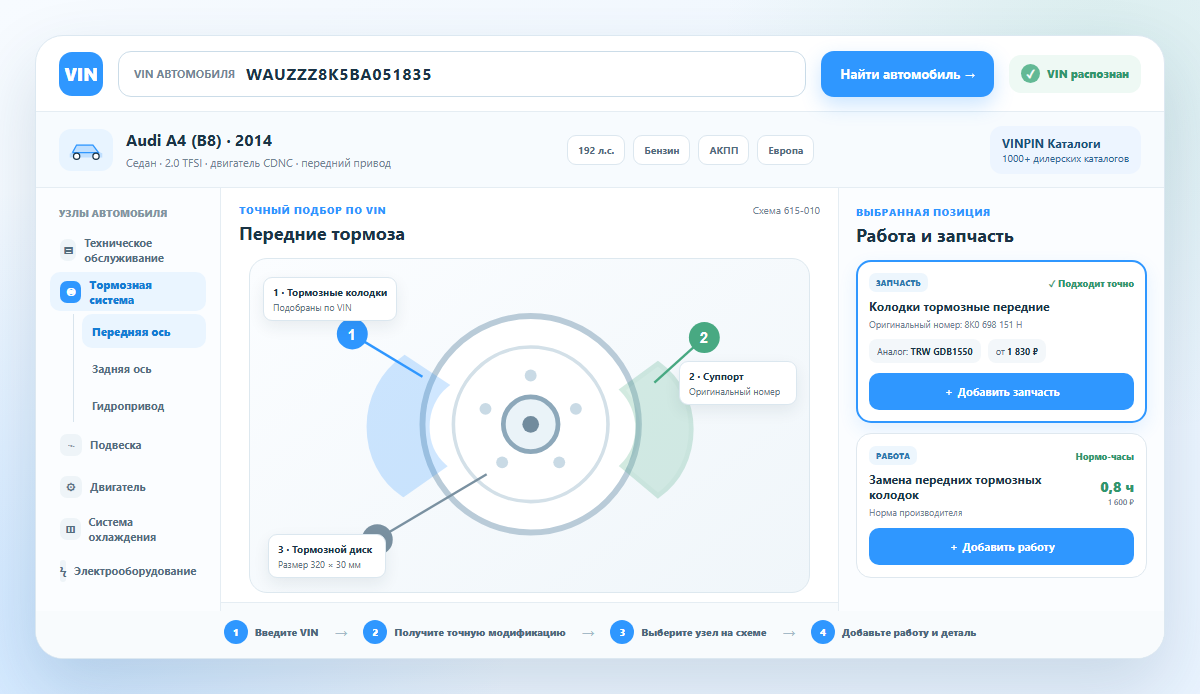This screenshot has height=694, width=1200.
Task: Click step 3 Выберите узел на схеме
Action: (x=690, y=633)
